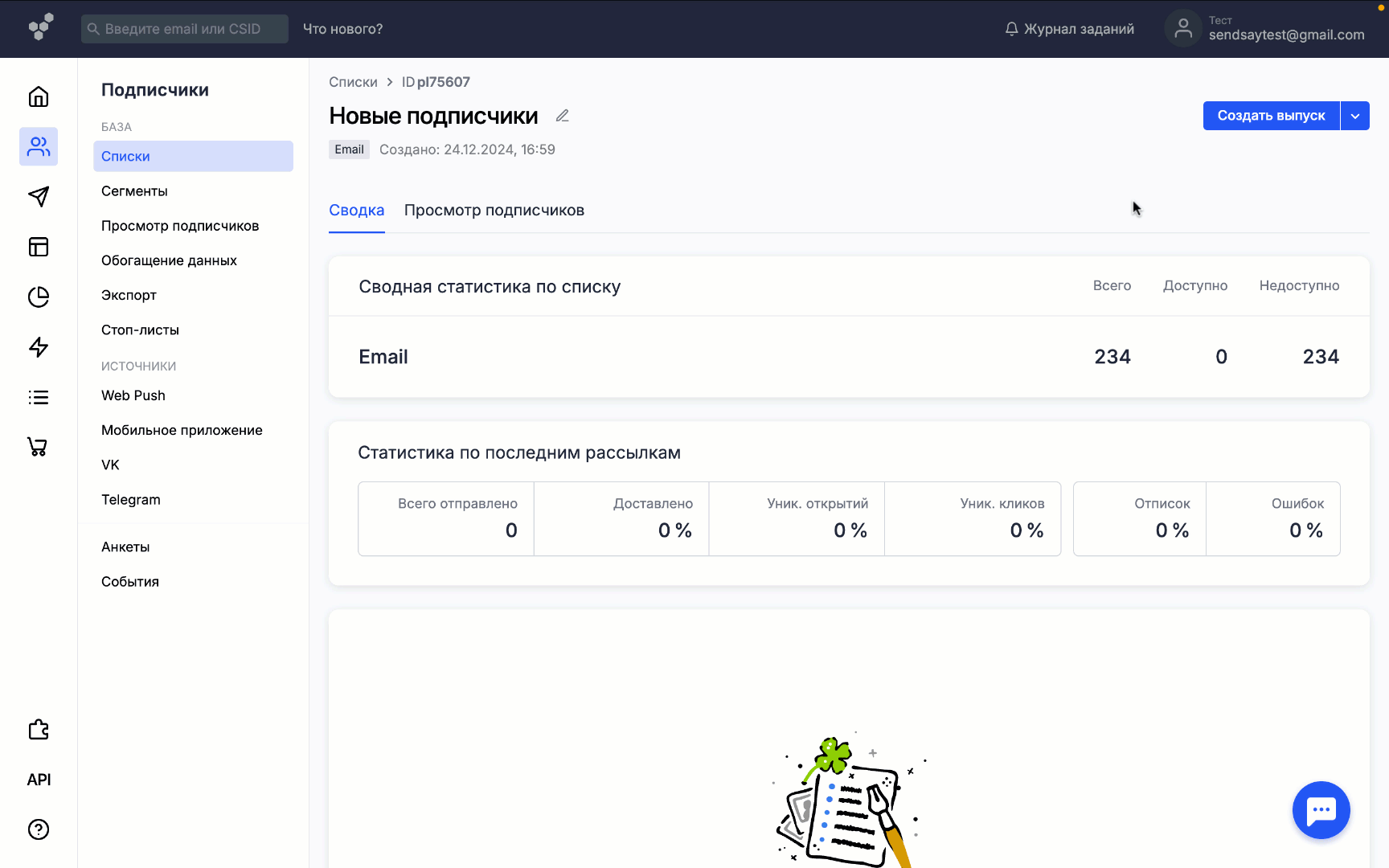Click the Что нового? link

(x=342, y=29)
